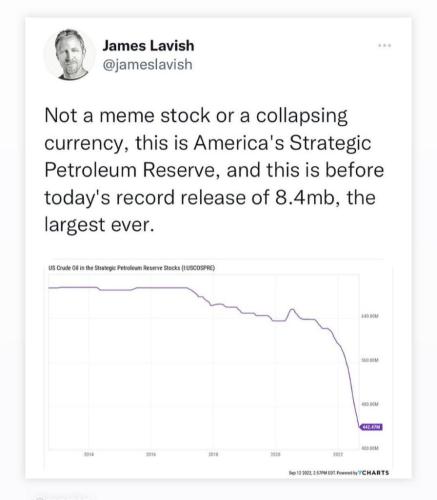
Task: Click the purple 442.47M value tag
Action: pos(371,427)
